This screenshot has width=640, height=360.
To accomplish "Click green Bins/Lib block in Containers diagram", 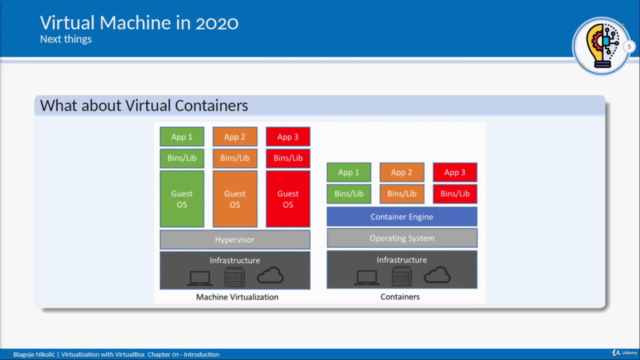I will coord(349,194).
